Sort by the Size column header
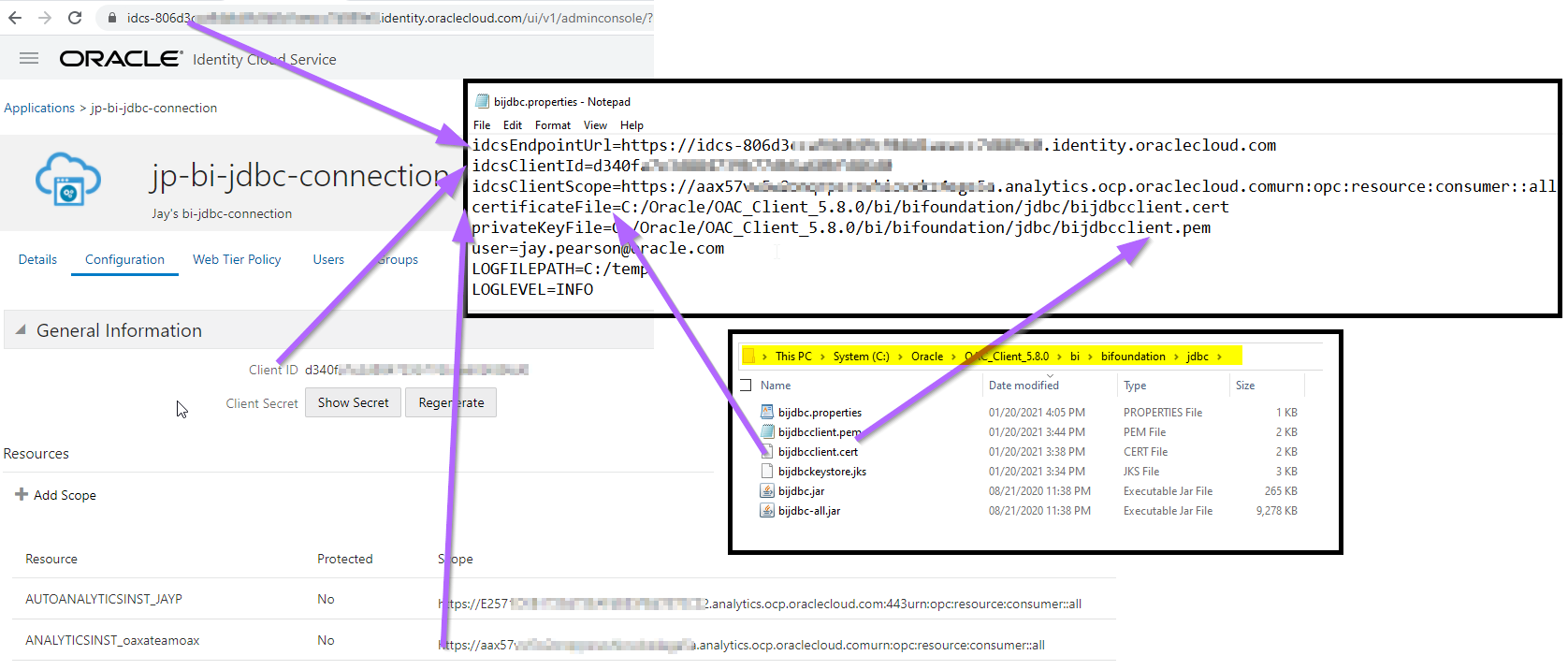The height and width of the screenshot is (670, 1568). pos(1245,386)
